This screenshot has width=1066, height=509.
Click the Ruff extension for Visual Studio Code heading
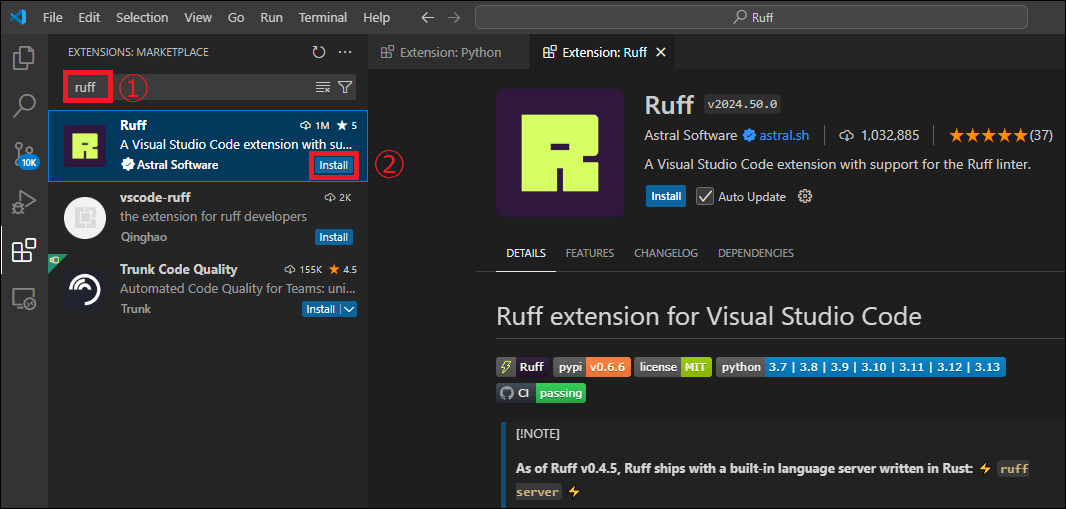[x=708, y=317]
